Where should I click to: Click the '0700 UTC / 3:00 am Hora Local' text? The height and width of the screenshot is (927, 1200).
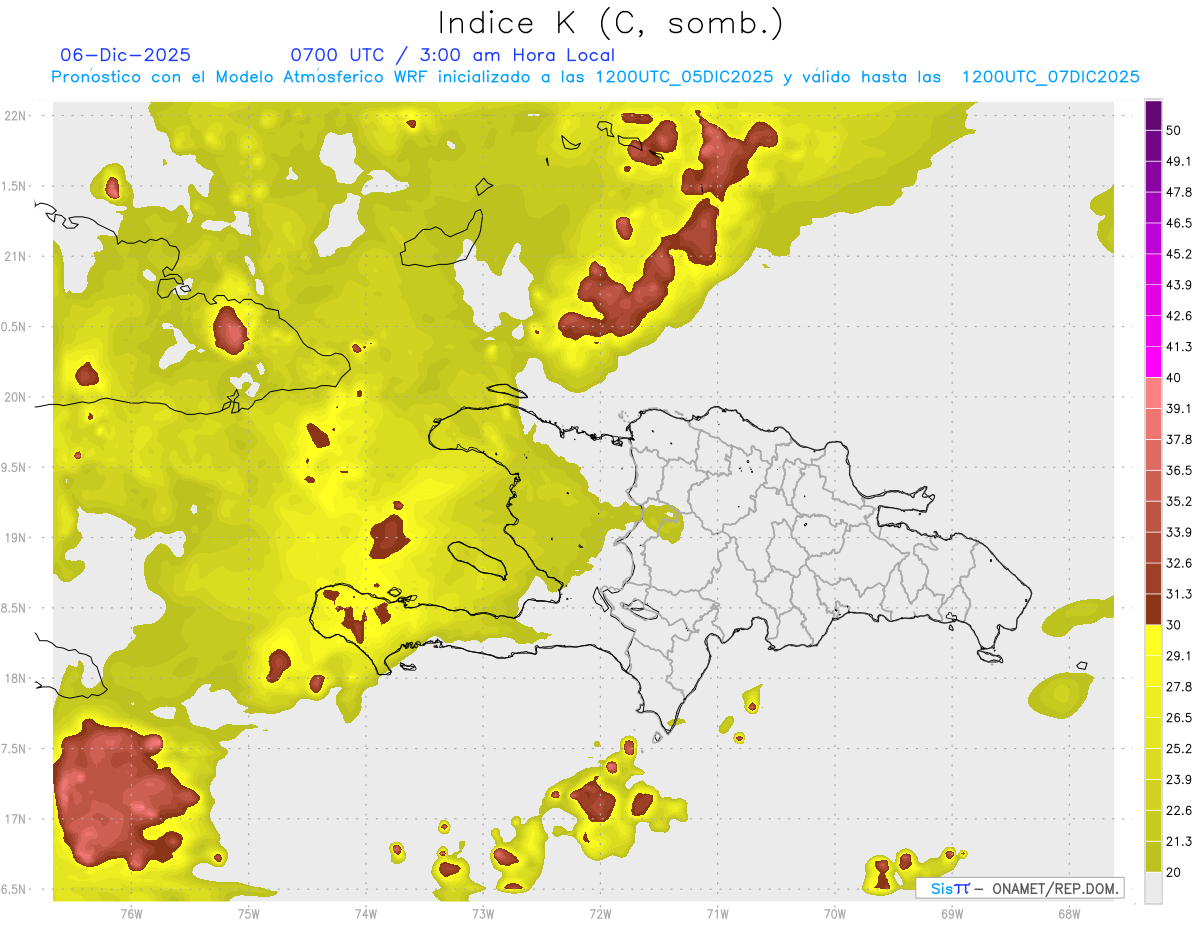[452, 55]
